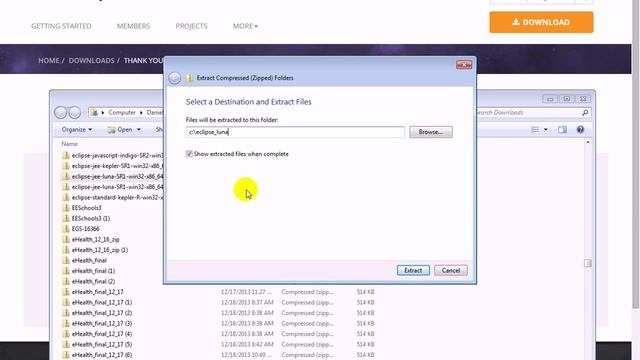
Task: Select eHealth_final_12_17 (6) file
Action: click(x=102, y=355)
